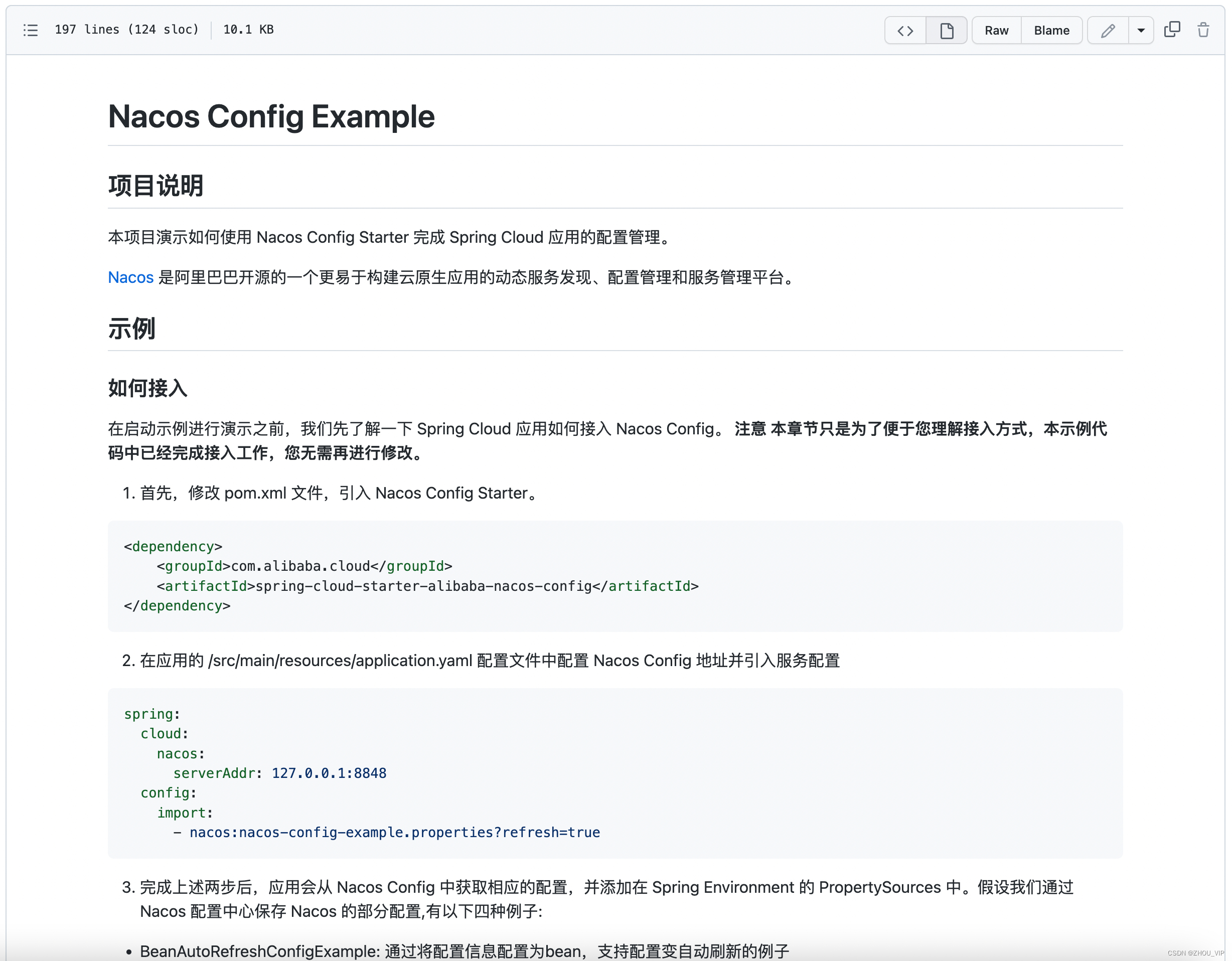The width and height of the screenshot is (1232, 961).
Task: Open Raw file view
Action: click(996, 31)
